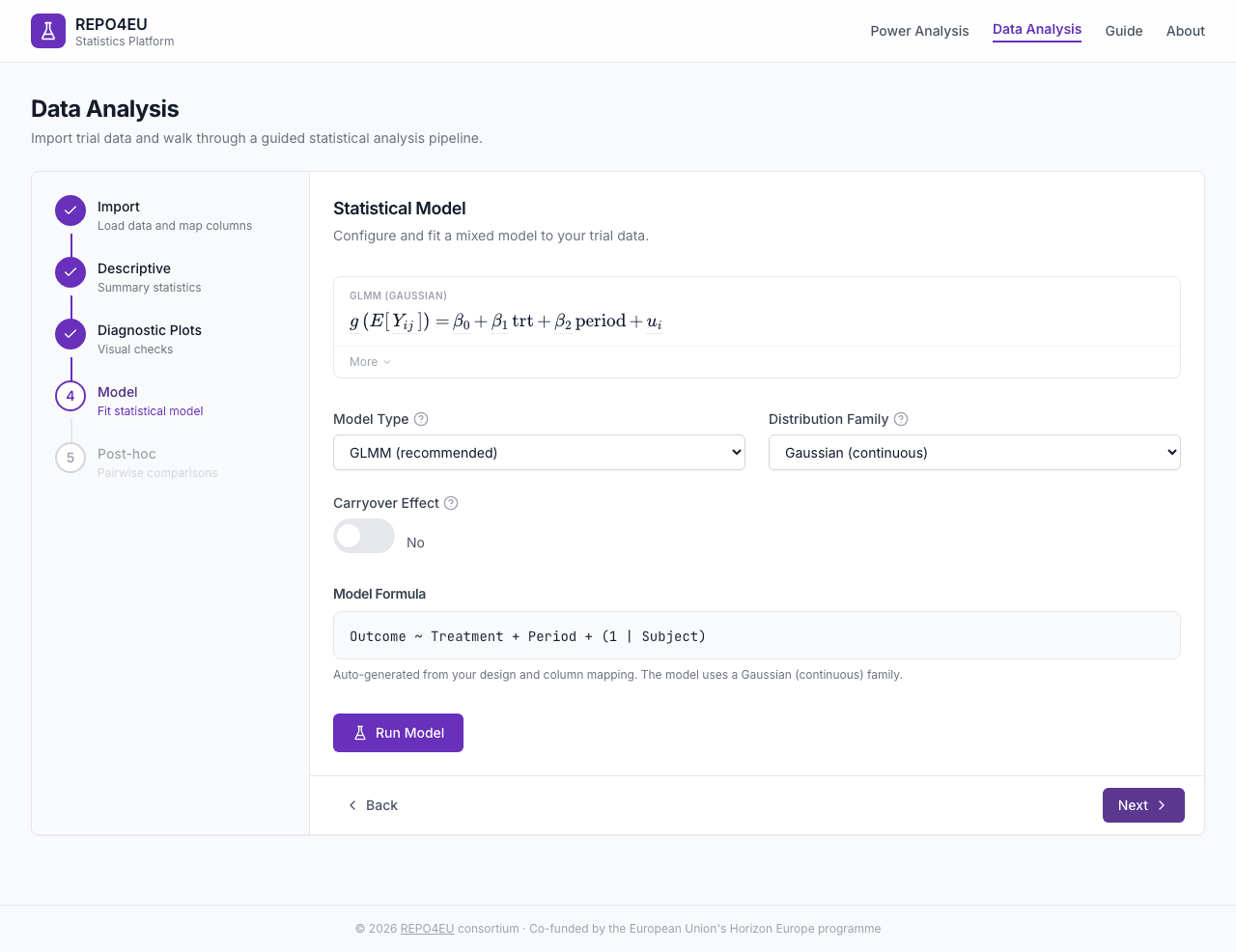Click 'Load data and map columns' text
1236x952 pixels.
(x=175, y=226)
